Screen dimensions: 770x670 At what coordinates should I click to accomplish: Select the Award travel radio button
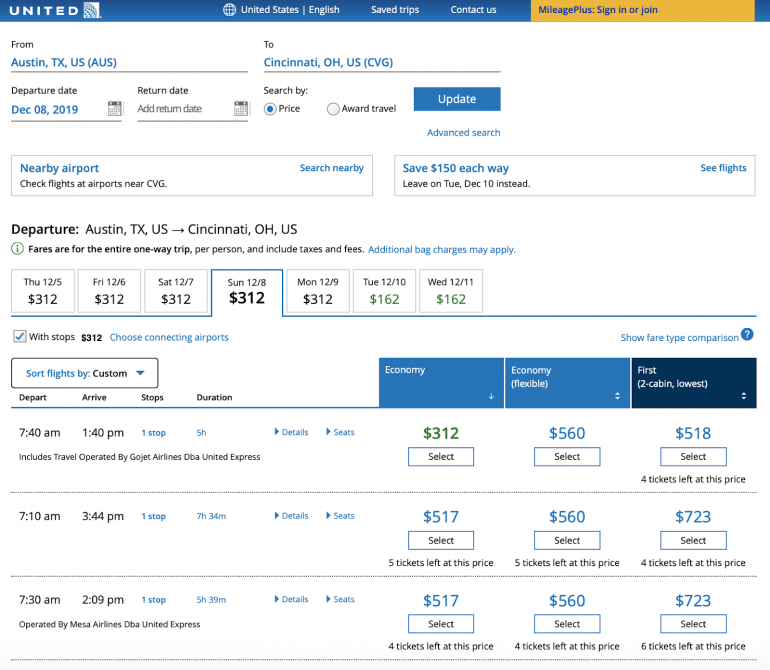pyautogui.click(x=333, y=109)
